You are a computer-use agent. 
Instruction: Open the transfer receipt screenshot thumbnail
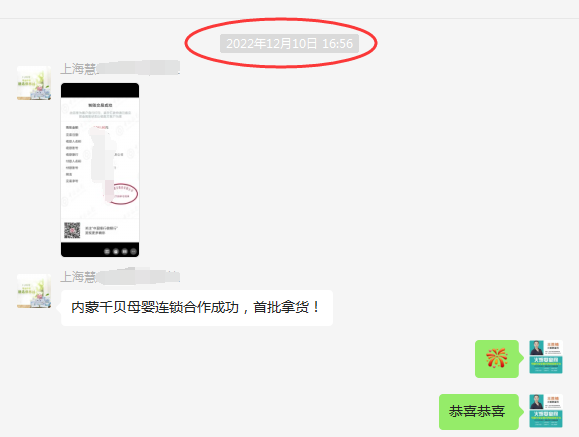[x=100, y=170]
